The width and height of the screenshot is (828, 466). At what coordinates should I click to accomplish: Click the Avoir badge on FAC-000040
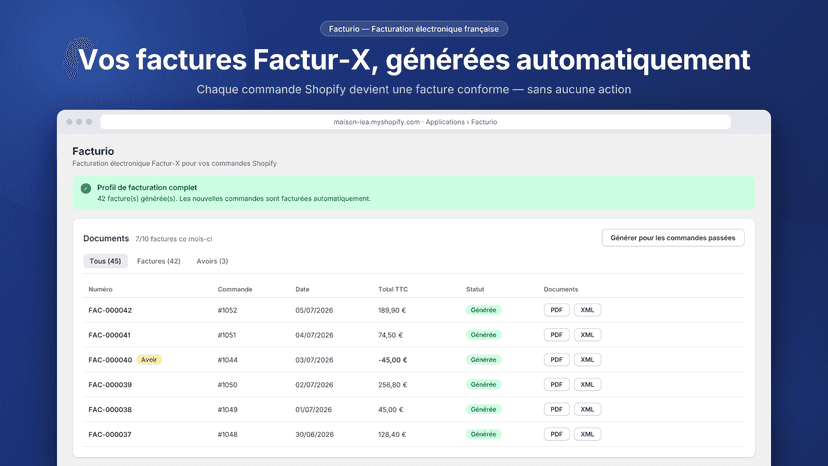pyautogui.click(x=149, y=360)
